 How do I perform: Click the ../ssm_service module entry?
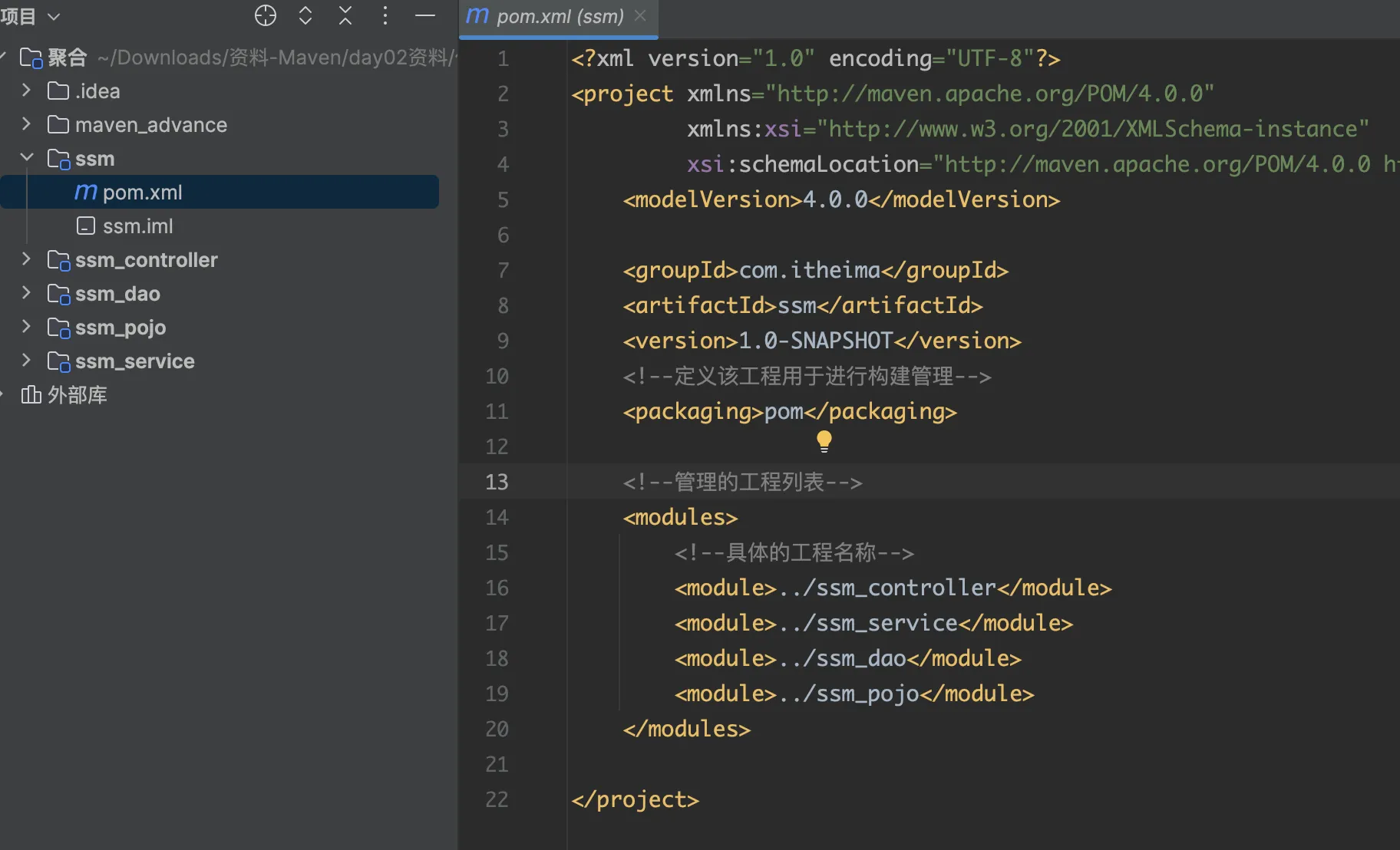click(x=873, y=623)
